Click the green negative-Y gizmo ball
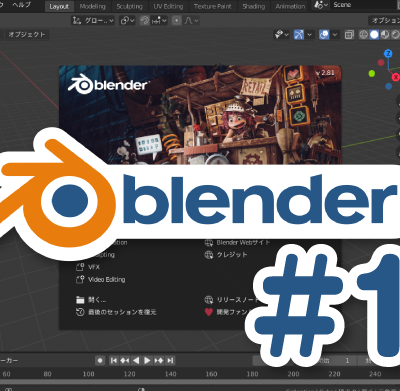Image resolution: width=400 pixels, height=391 pixels. click(372, 73)
